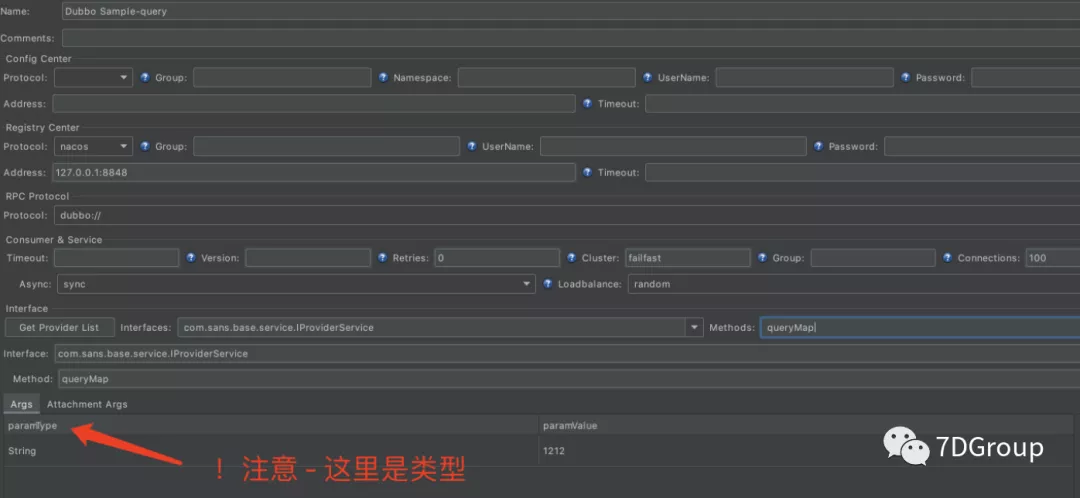This screenshot has height=498, width=1080.
Task: Click the Loadbalance field showing random
Action: tap(854, 284)
